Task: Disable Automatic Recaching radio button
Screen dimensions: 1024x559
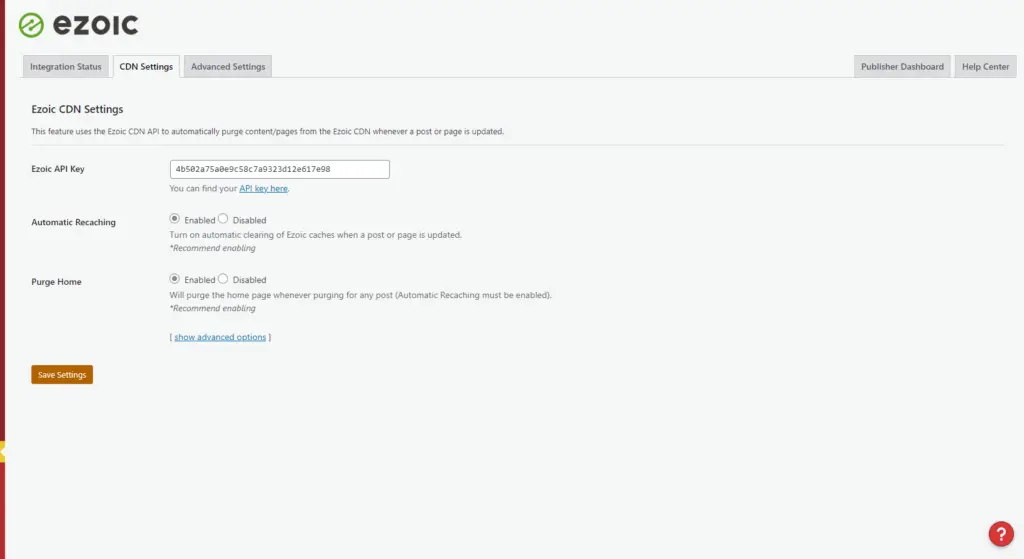Action: (223, 219)
